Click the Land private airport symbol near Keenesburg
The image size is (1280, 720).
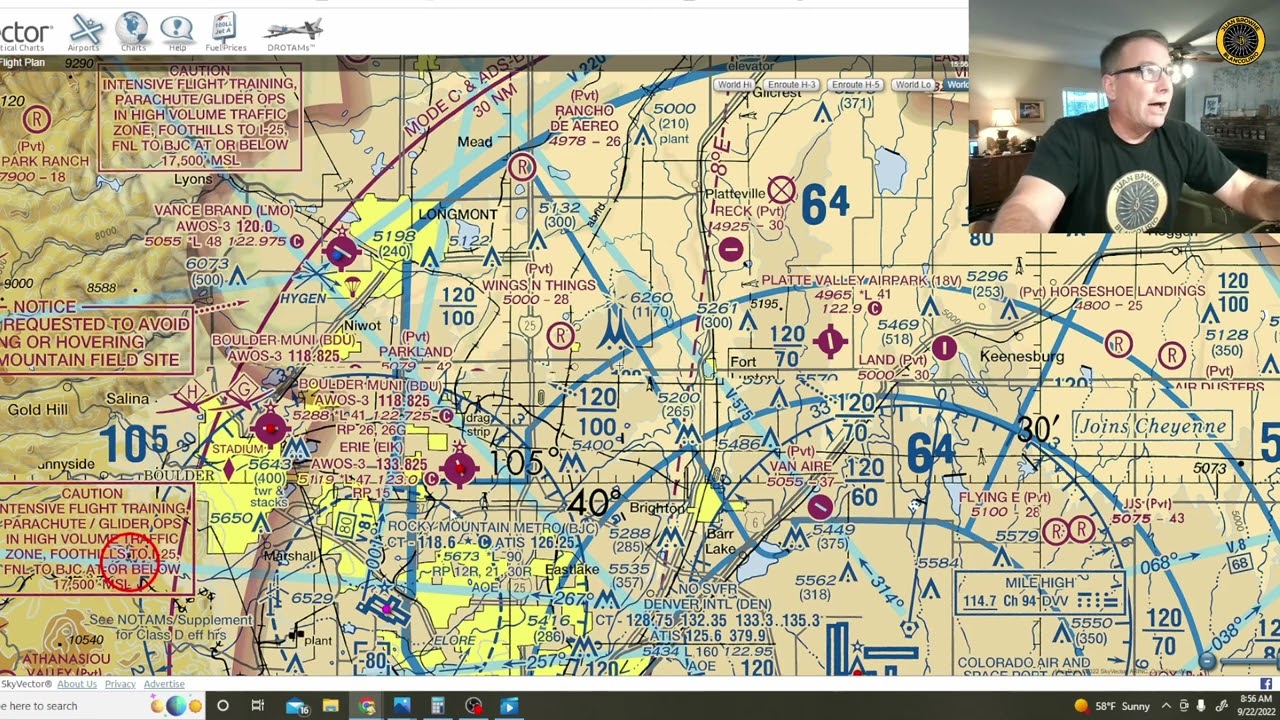(x=944, y=348)
